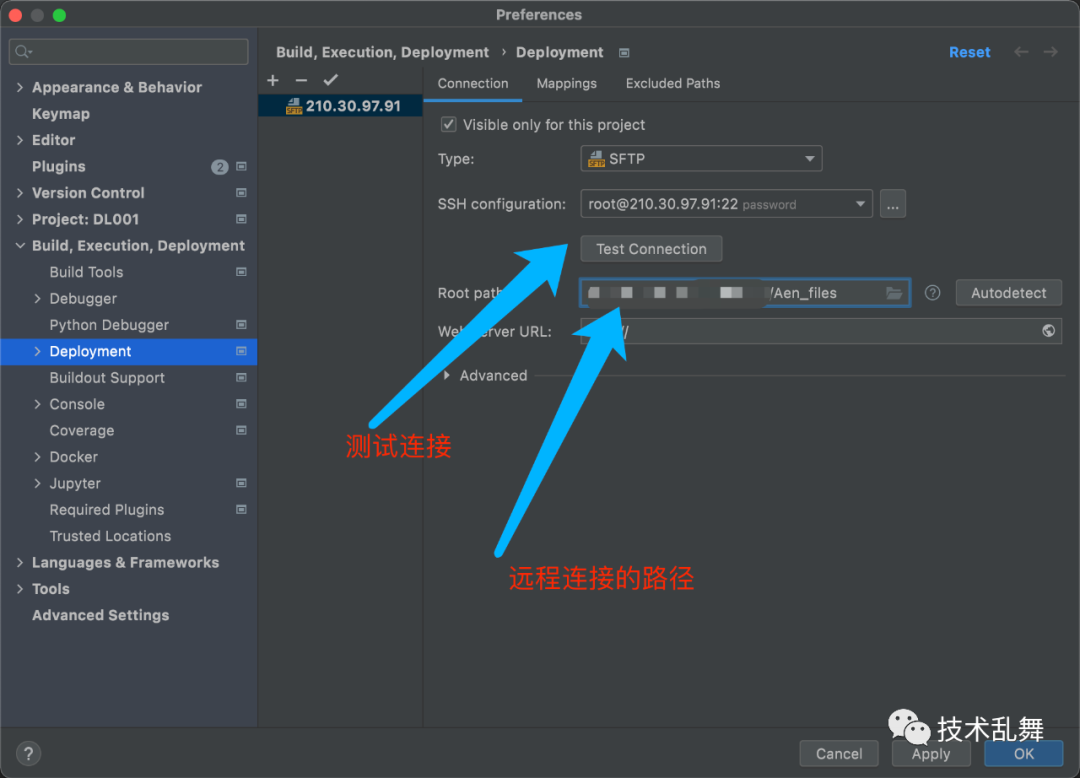Click the Cancel button

(839, 754)
